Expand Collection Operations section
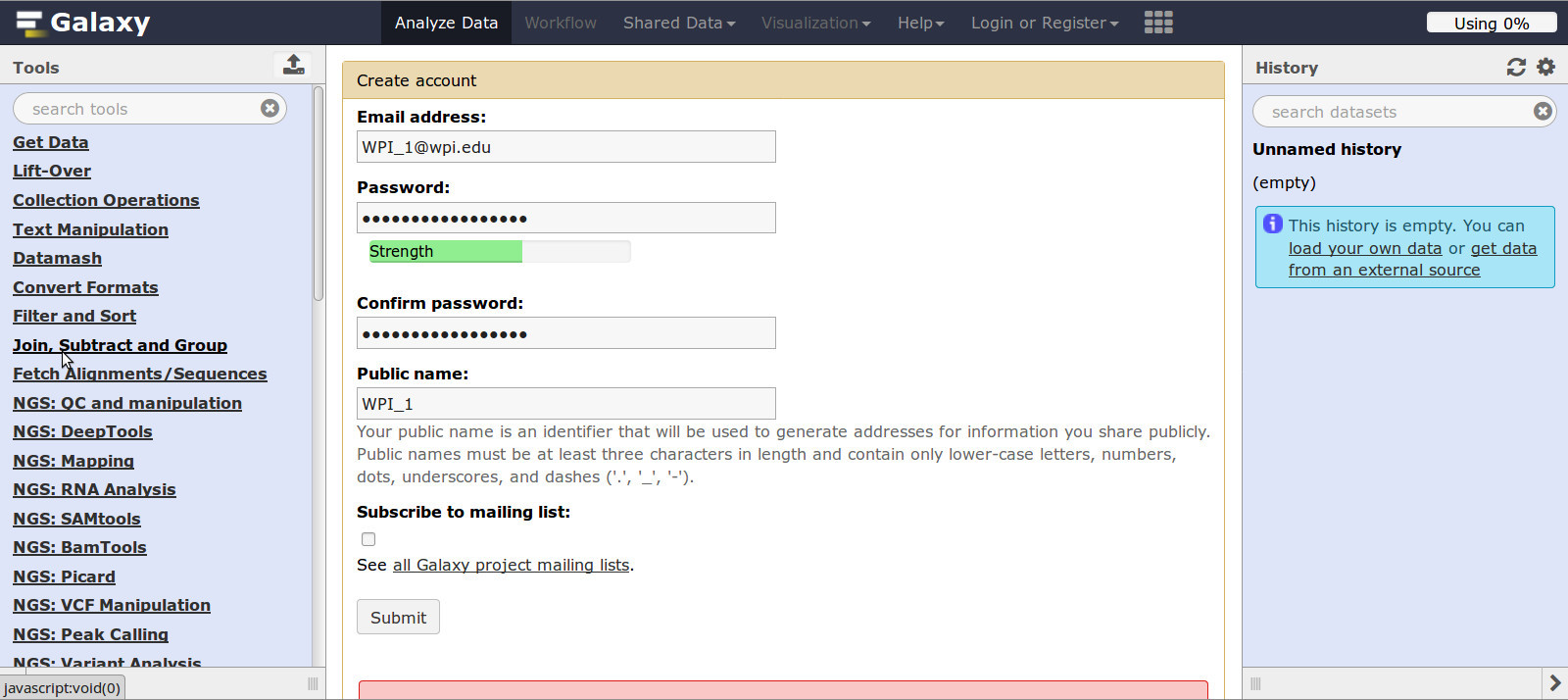This screenshot has height=700, width=1568. point(106,200)
